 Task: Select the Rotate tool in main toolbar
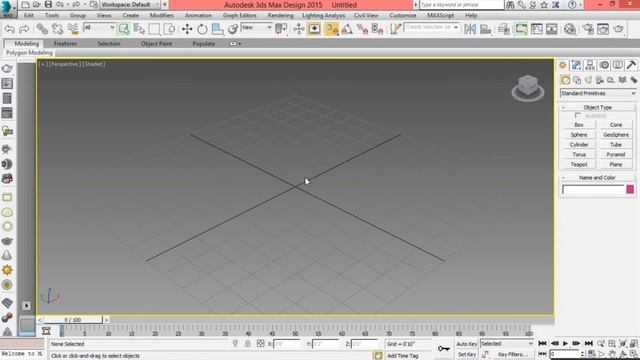point(202,29)
